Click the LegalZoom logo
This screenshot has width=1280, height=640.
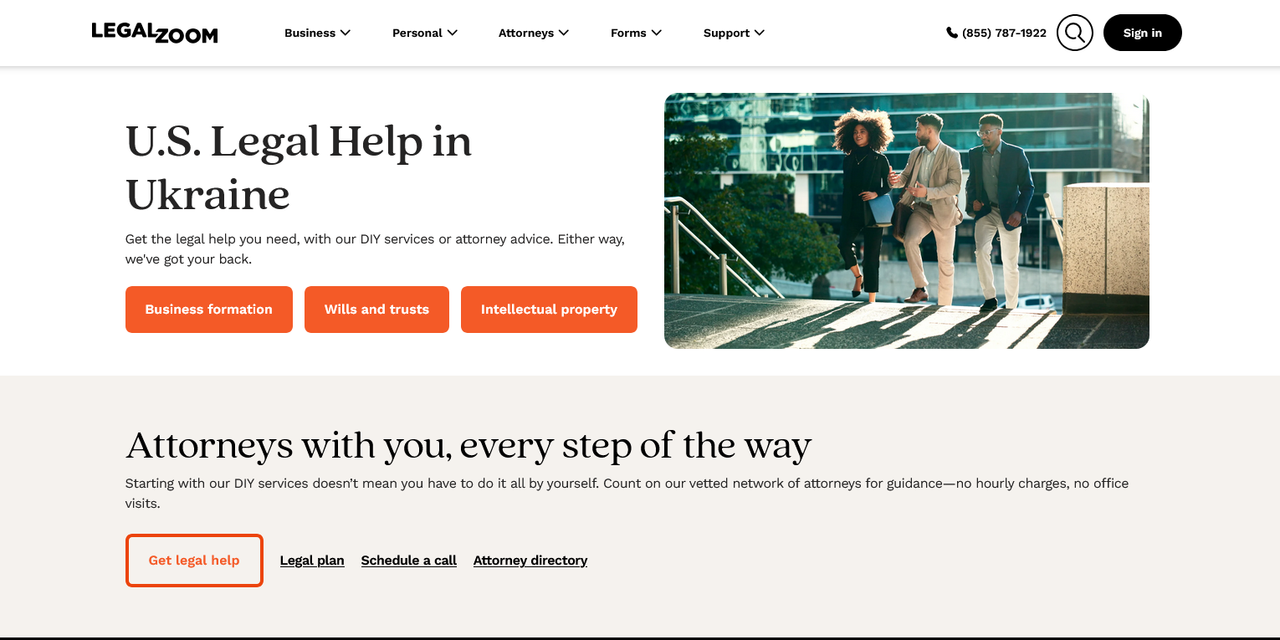154,33
